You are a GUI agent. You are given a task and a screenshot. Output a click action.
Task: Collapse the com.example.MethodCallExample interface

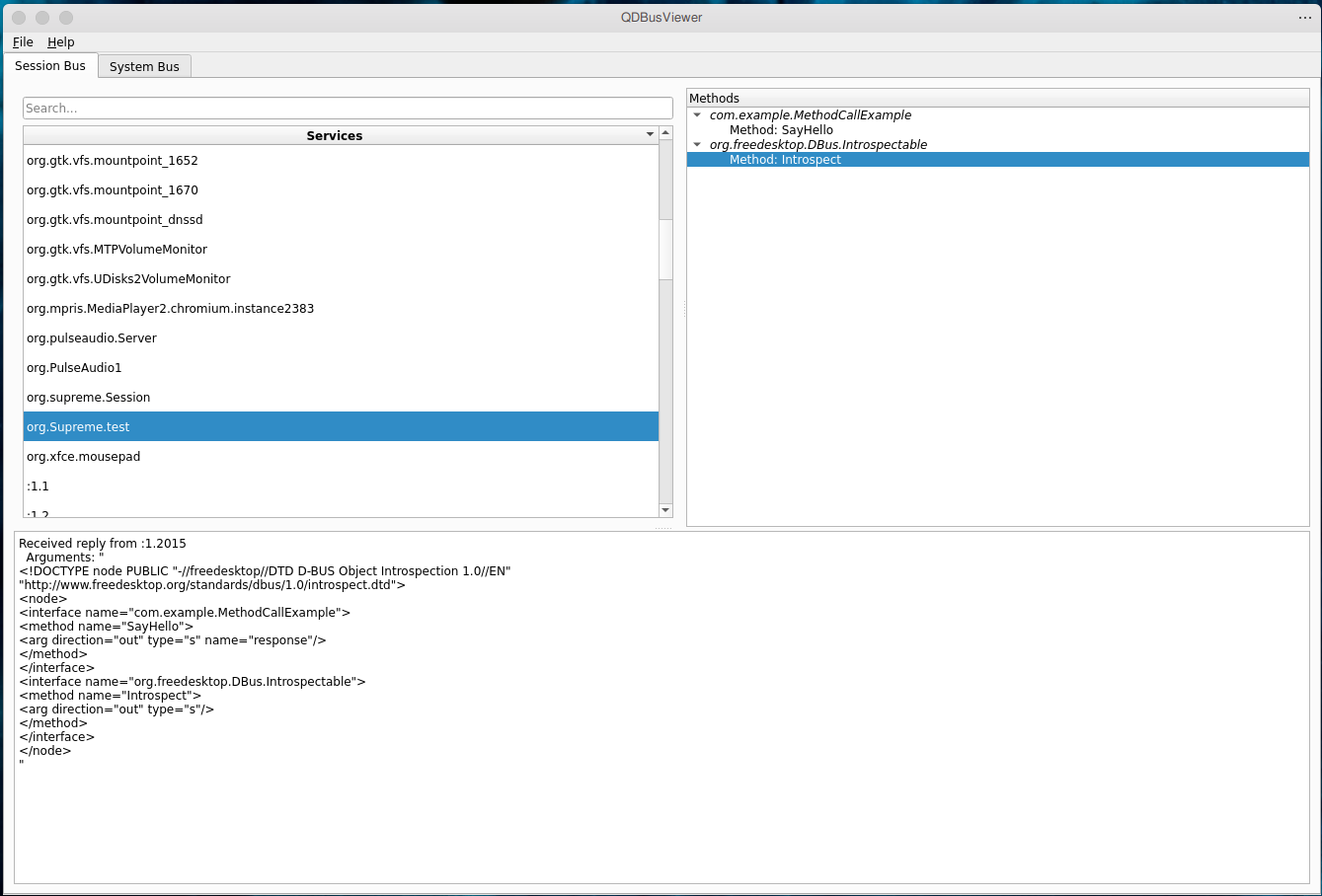[697, 115]
